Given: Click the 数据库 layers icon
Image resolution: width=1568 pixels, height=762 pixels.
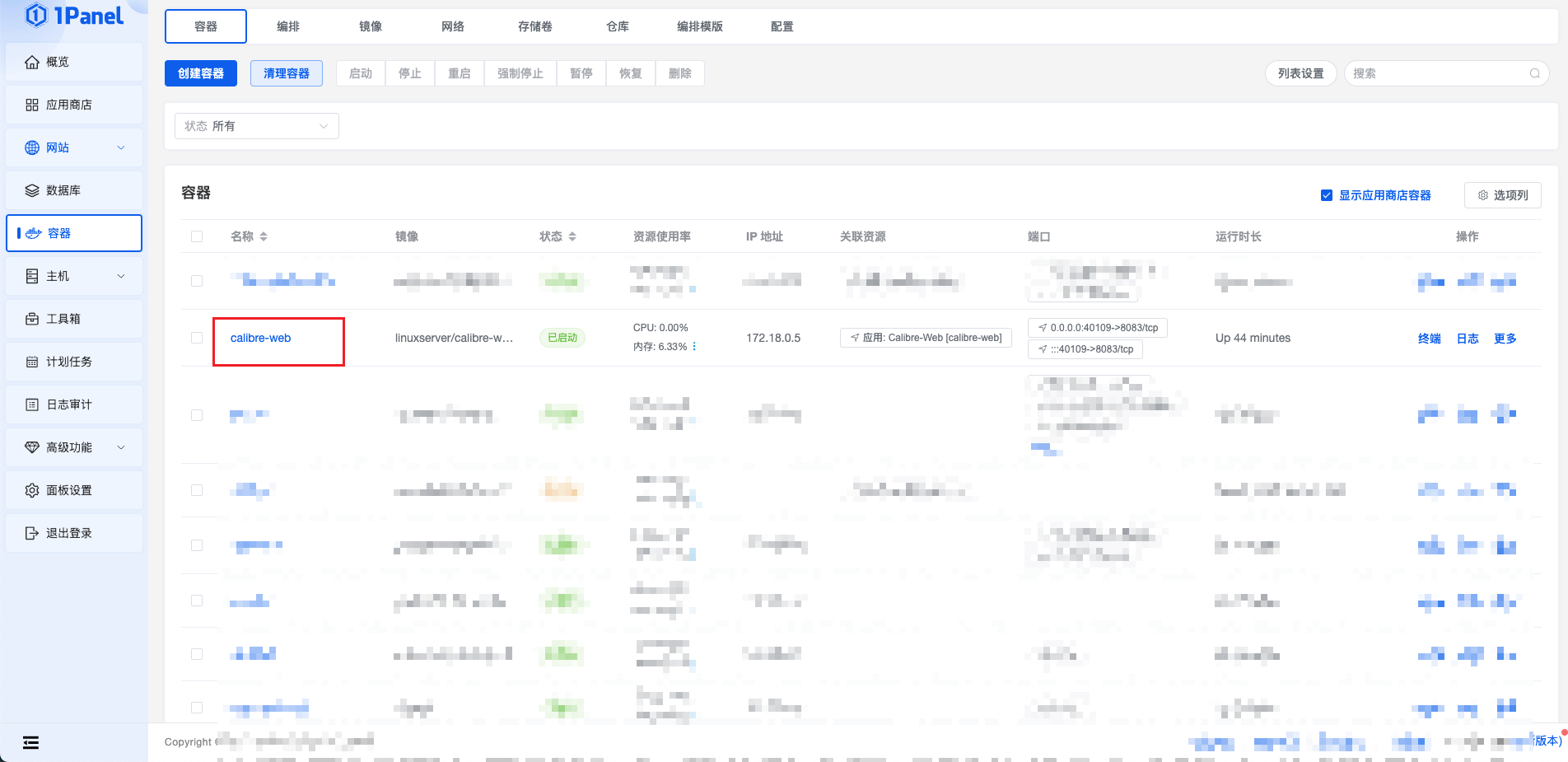Looking at the screenshot, I should click(x=32, y=191).
